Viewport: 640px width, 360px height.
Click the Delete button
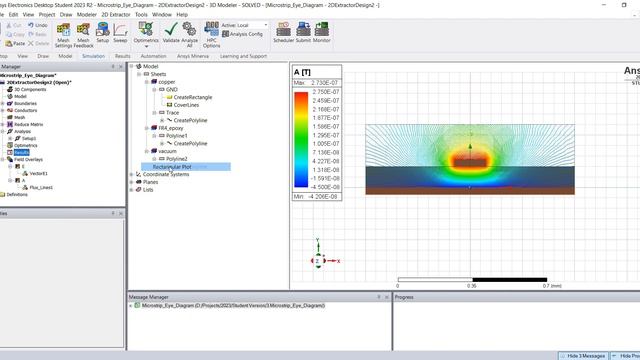point(38,43)
